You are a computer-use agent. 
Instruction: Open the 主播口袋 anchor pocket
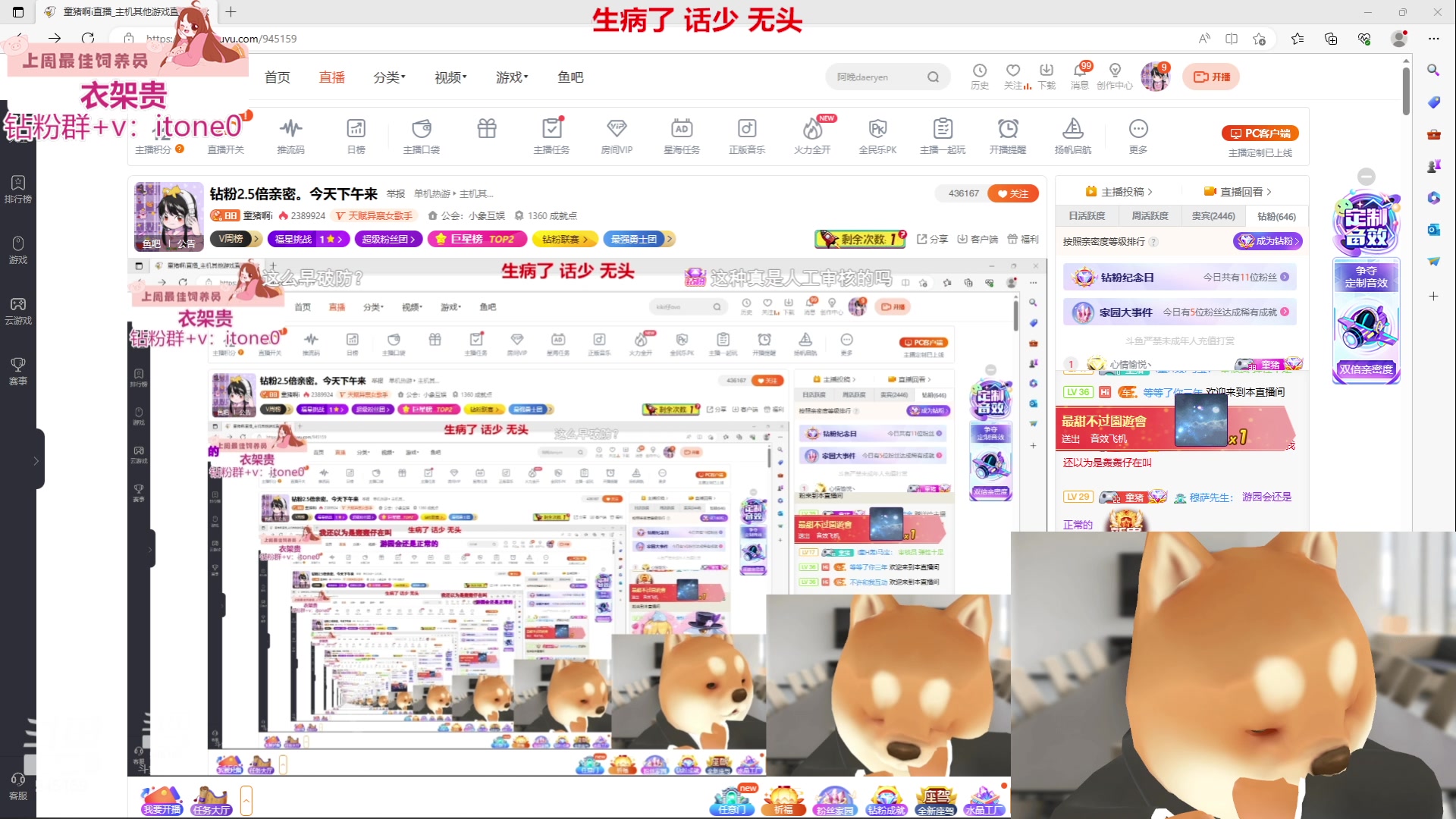point(422,136)
